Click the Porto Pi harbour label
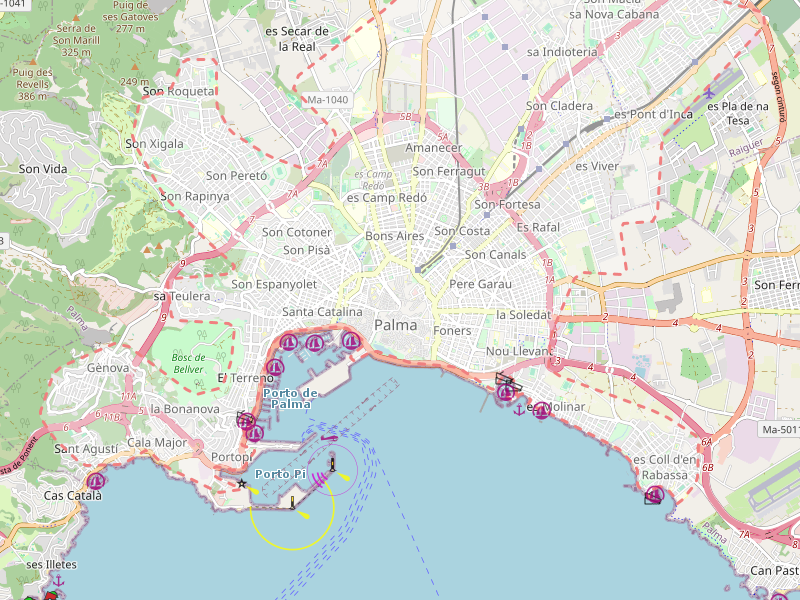The width and height of the screenshot is (800, 600). pyautogui.click(x=280, y=474)
